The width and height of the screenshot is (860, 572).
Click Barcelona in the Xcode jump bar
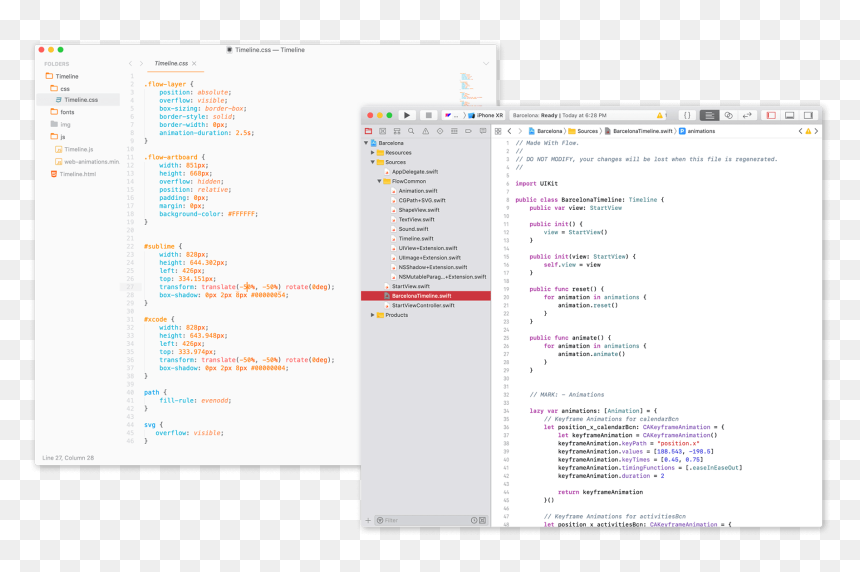pyautogui.click(x=546, y=131)
